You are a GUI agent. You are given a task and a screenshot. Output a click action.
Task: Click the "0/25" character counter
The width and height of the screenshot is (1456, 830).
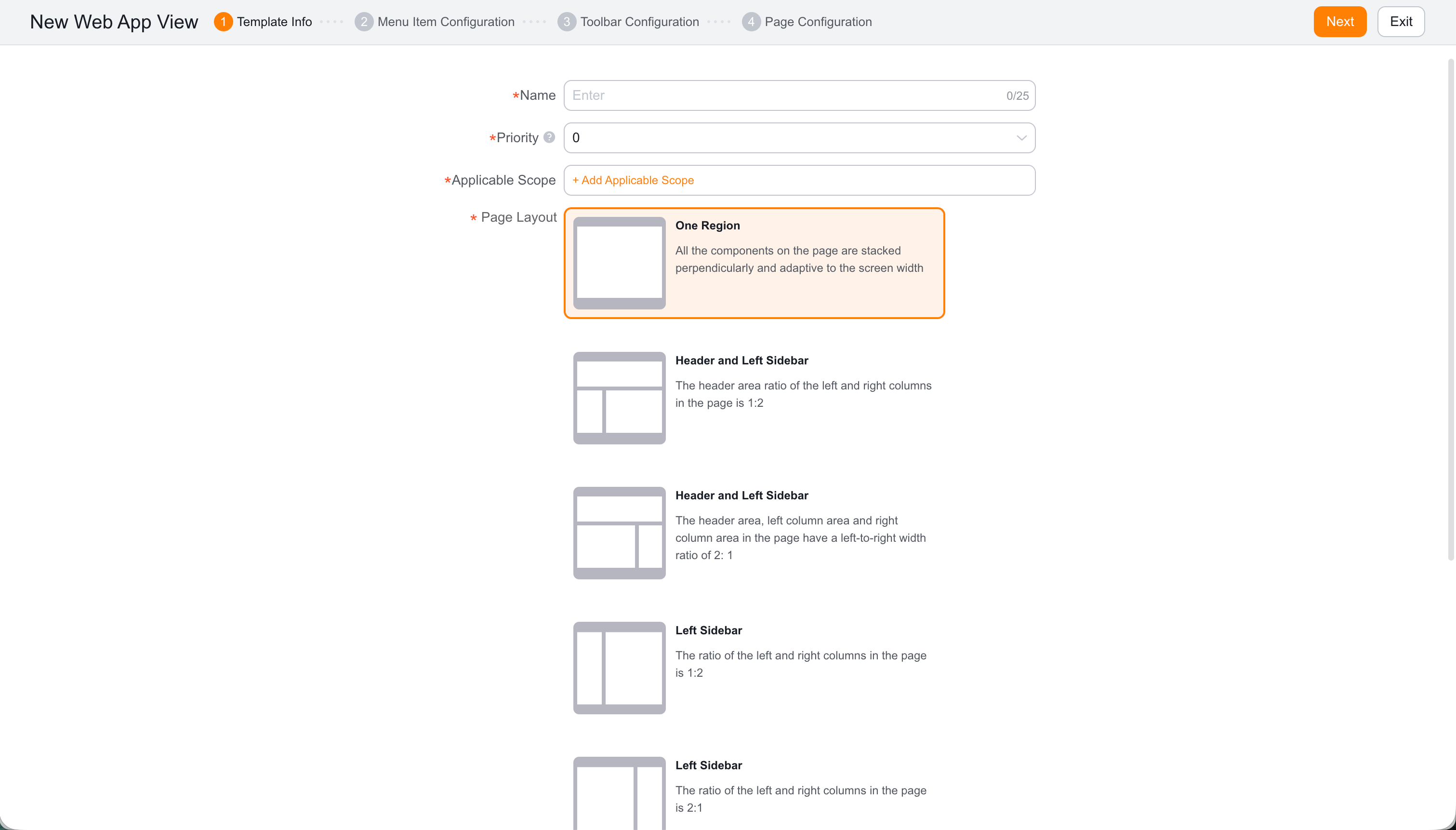click(x=1018, y=96)
